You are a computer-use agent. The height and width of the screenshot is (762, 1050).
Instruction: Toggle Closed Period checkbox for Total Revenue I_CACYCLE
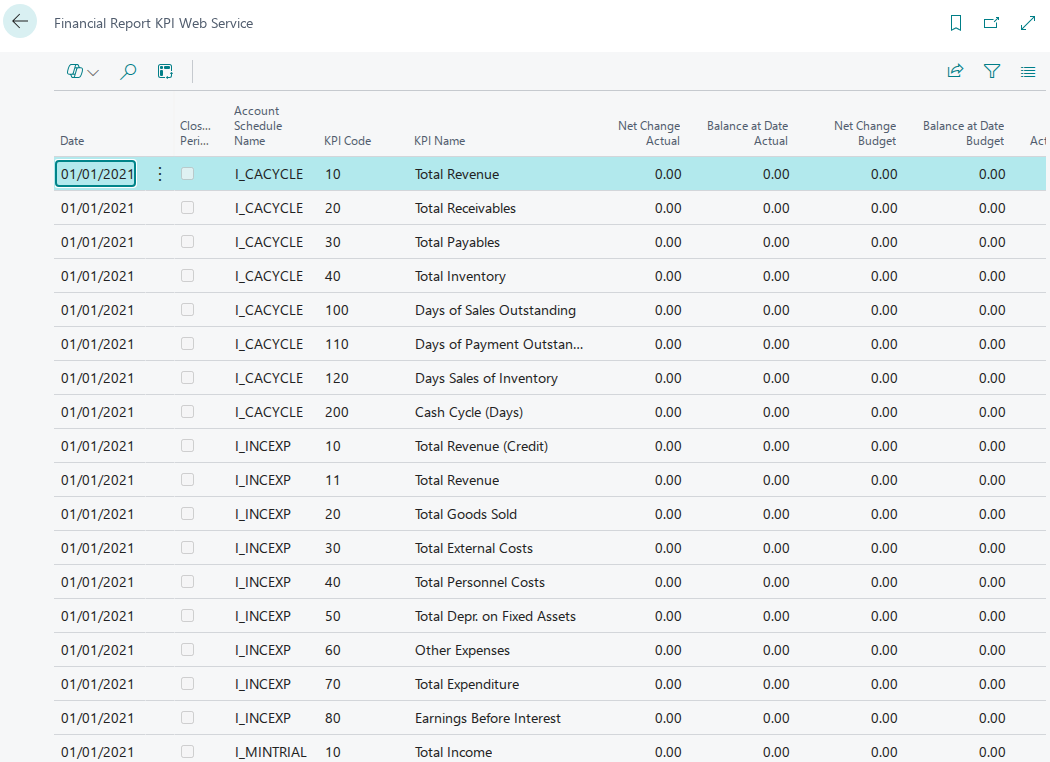click(188, 173)
